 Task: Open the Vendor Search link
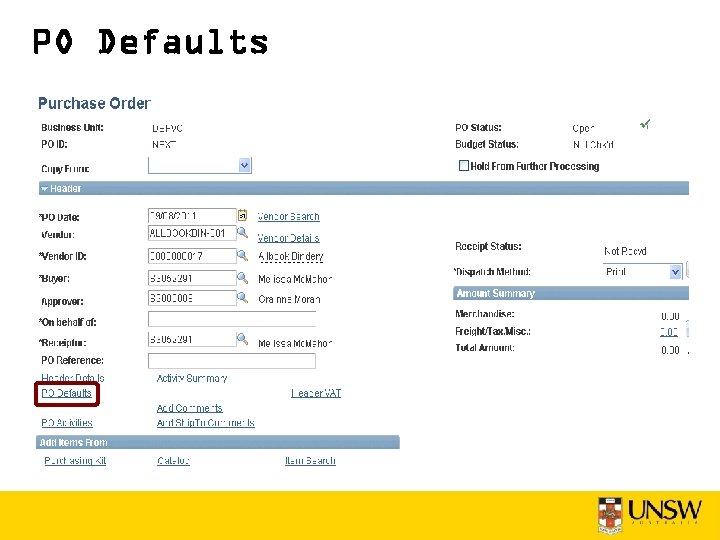coord(288,216)
